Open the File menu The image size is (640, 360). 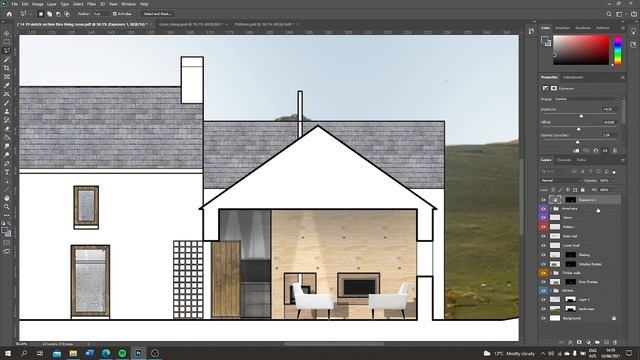15,4
